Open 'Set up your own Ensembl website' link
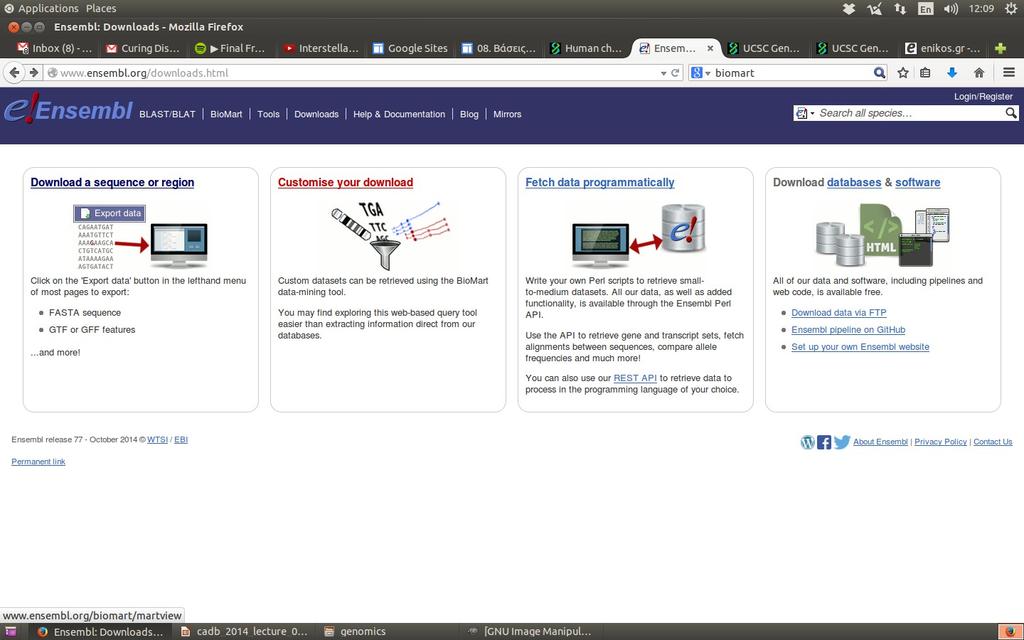Screen dimensions: 1024x640 pyautogui.click(x=860, y=347)
